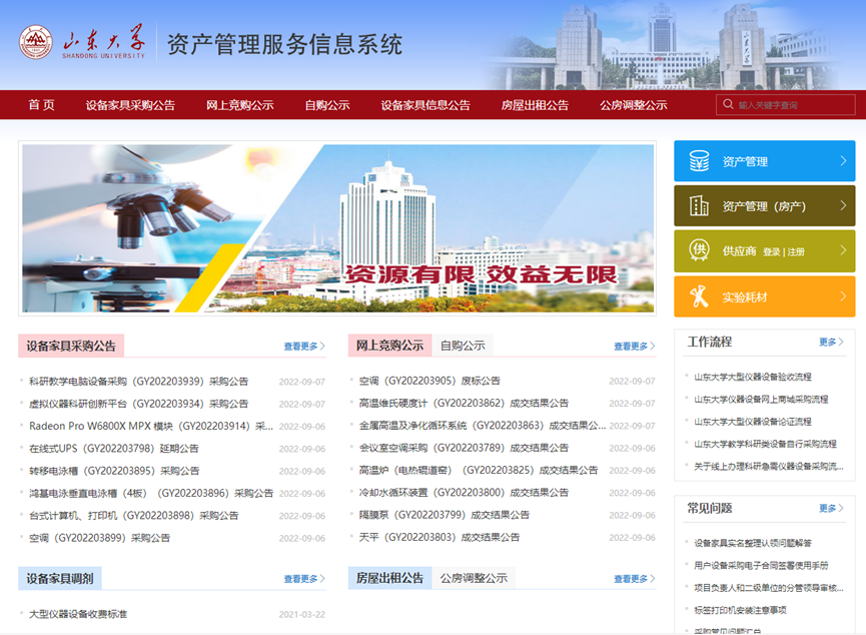Click the Shandong University crest logo
This screenshot has height=635, width=866.
35,41
